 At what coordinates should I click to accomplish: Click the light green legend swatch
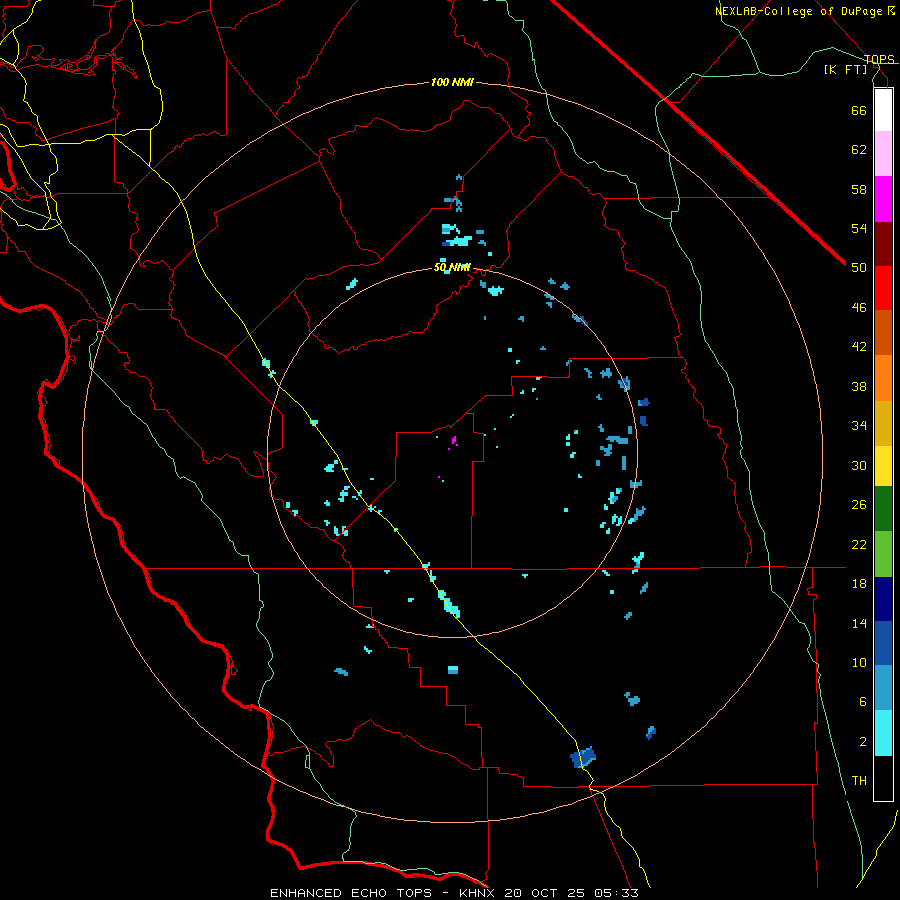click(883, 554)
